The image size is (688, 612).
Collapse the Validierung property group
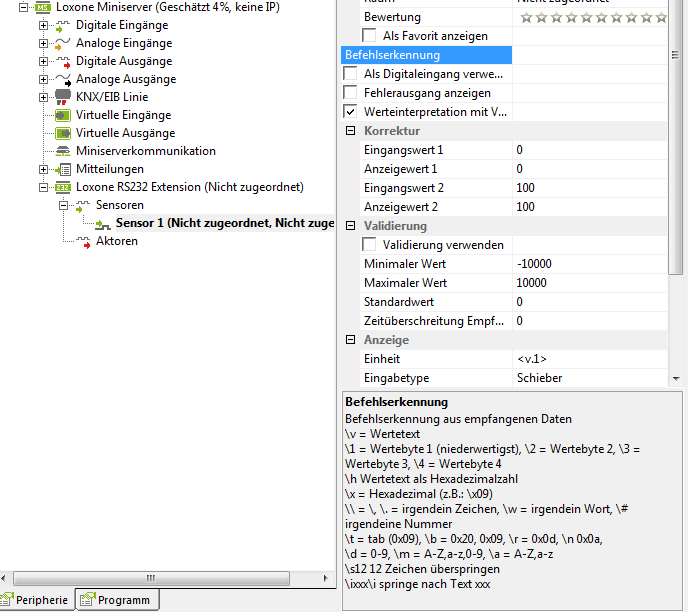point(351,225)
